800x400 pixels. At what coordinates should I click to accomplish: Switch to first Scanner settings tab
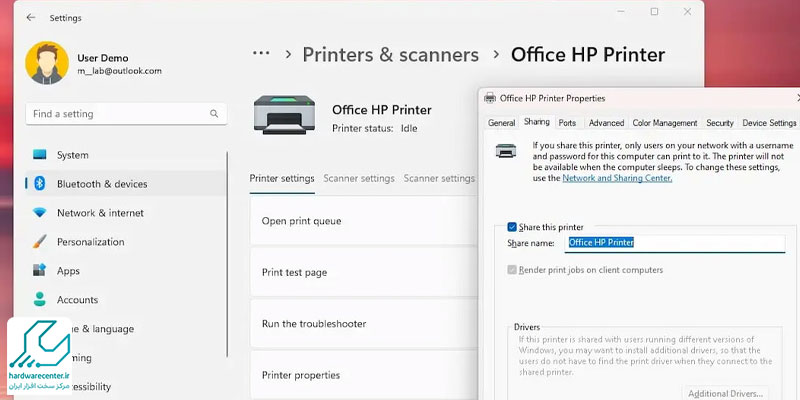coord(359,179)
